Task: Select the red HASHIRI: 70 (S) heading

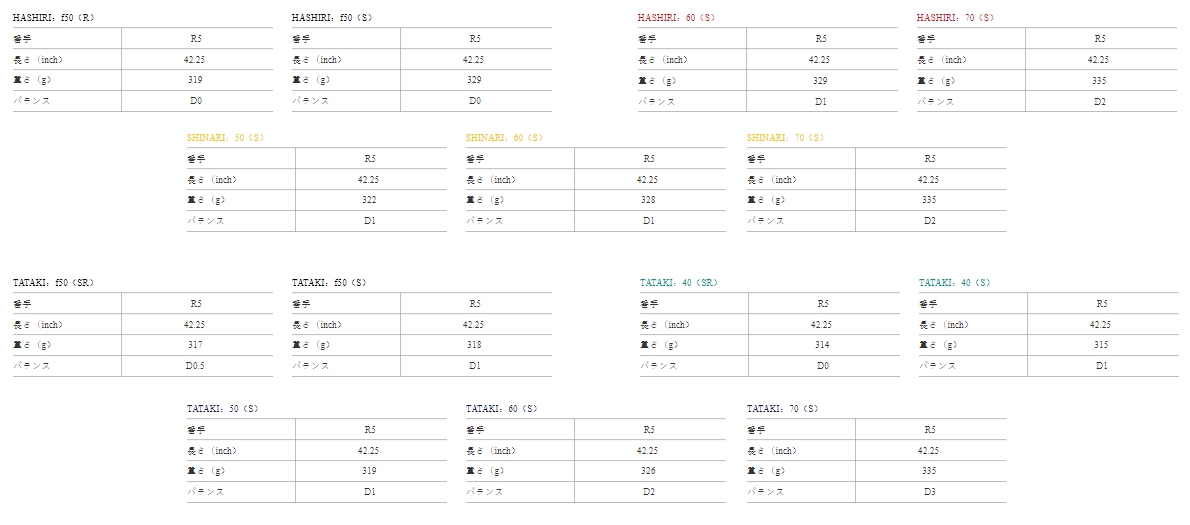Action: (x=955, y=17)
